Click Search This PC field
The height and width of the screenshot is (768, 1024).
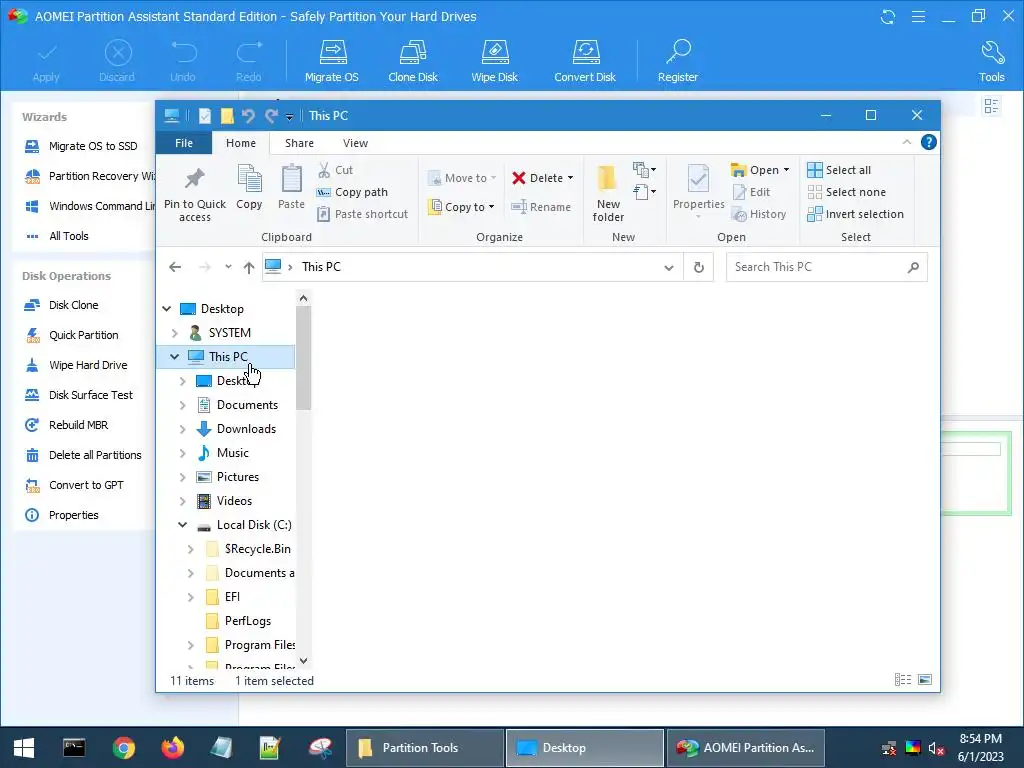pyautogui.click(x=827, y=267)
